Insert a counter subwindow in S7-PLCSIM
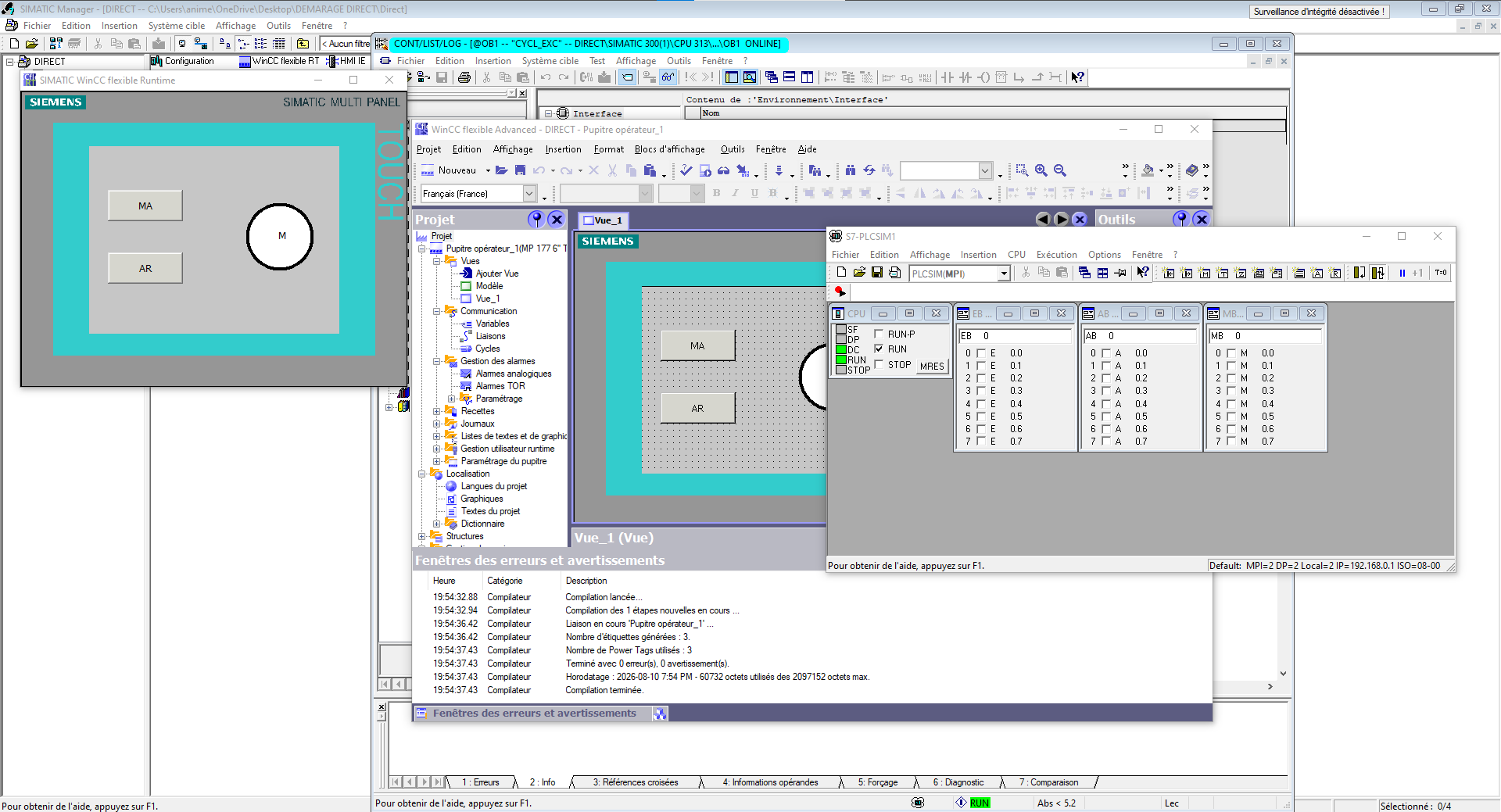1501x812 pixels. point(1241,273)
